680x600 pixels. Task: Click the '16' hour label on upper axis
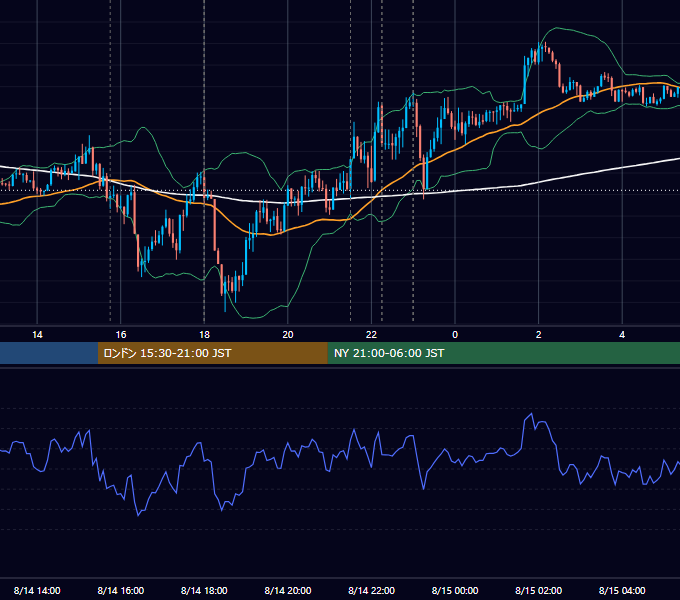pyautogui.click(x=121, y=335)
